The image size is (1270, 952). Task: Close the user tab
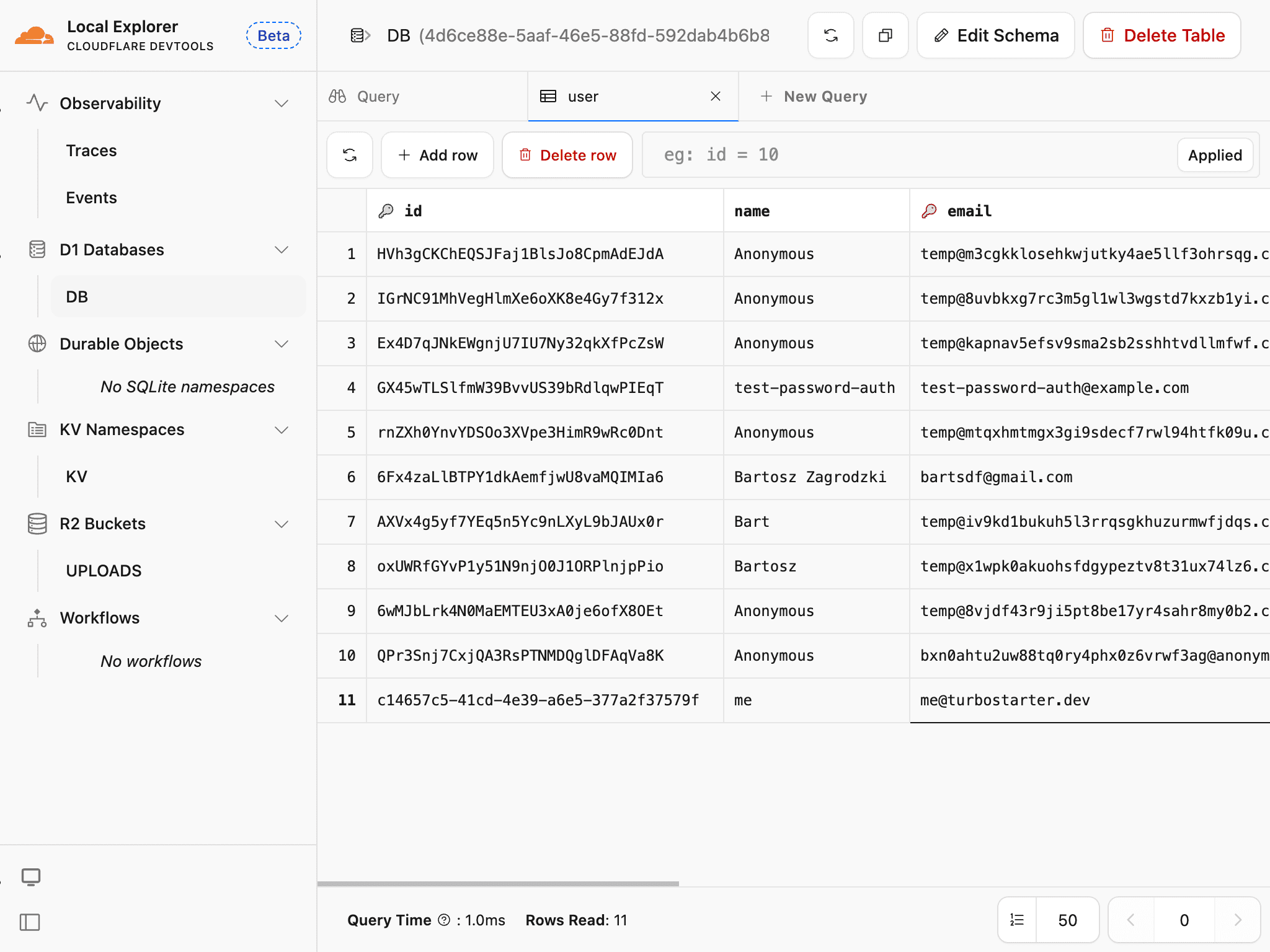pos(716,96)
